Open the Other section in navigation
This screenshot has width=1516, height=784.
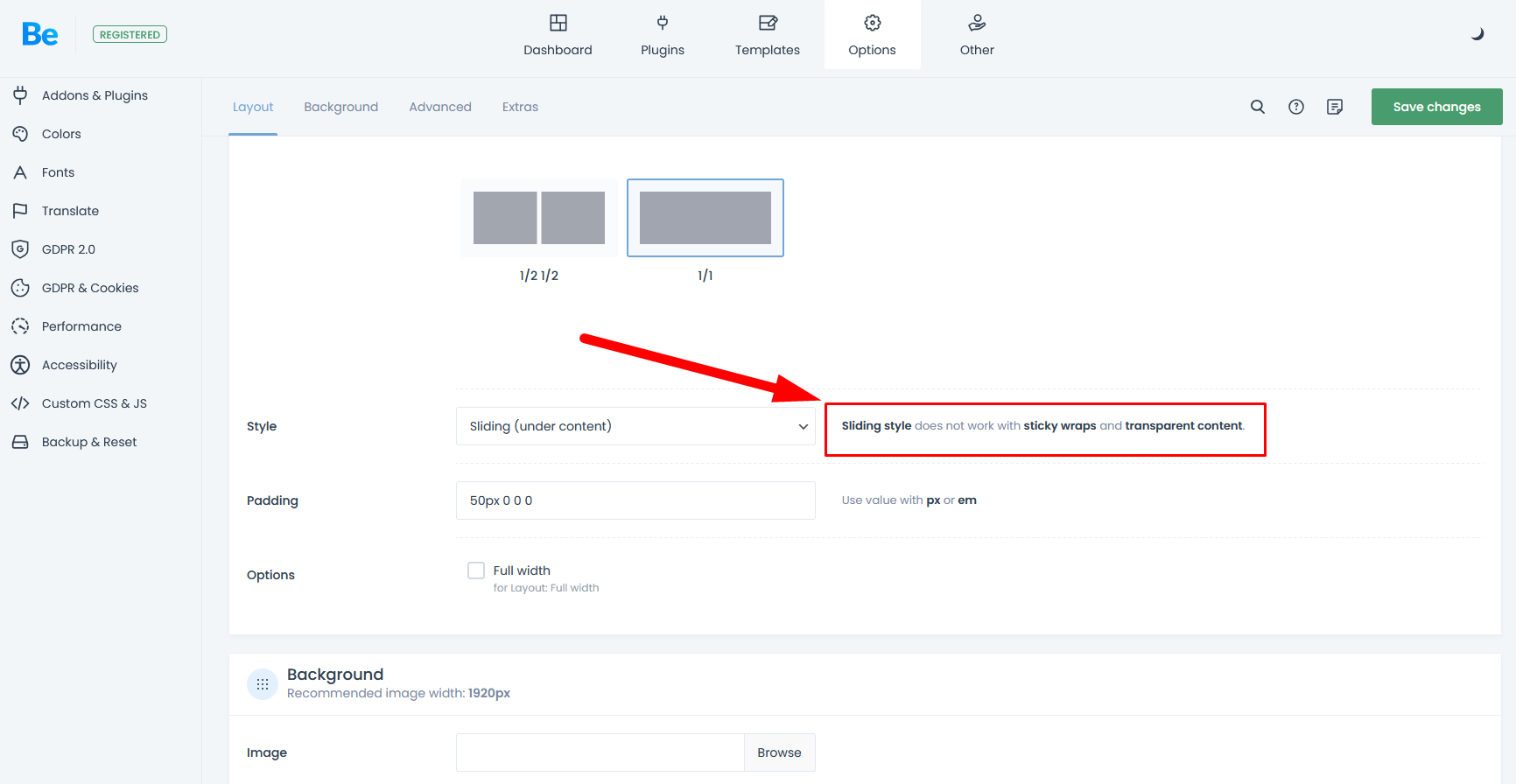pos(977,35)
